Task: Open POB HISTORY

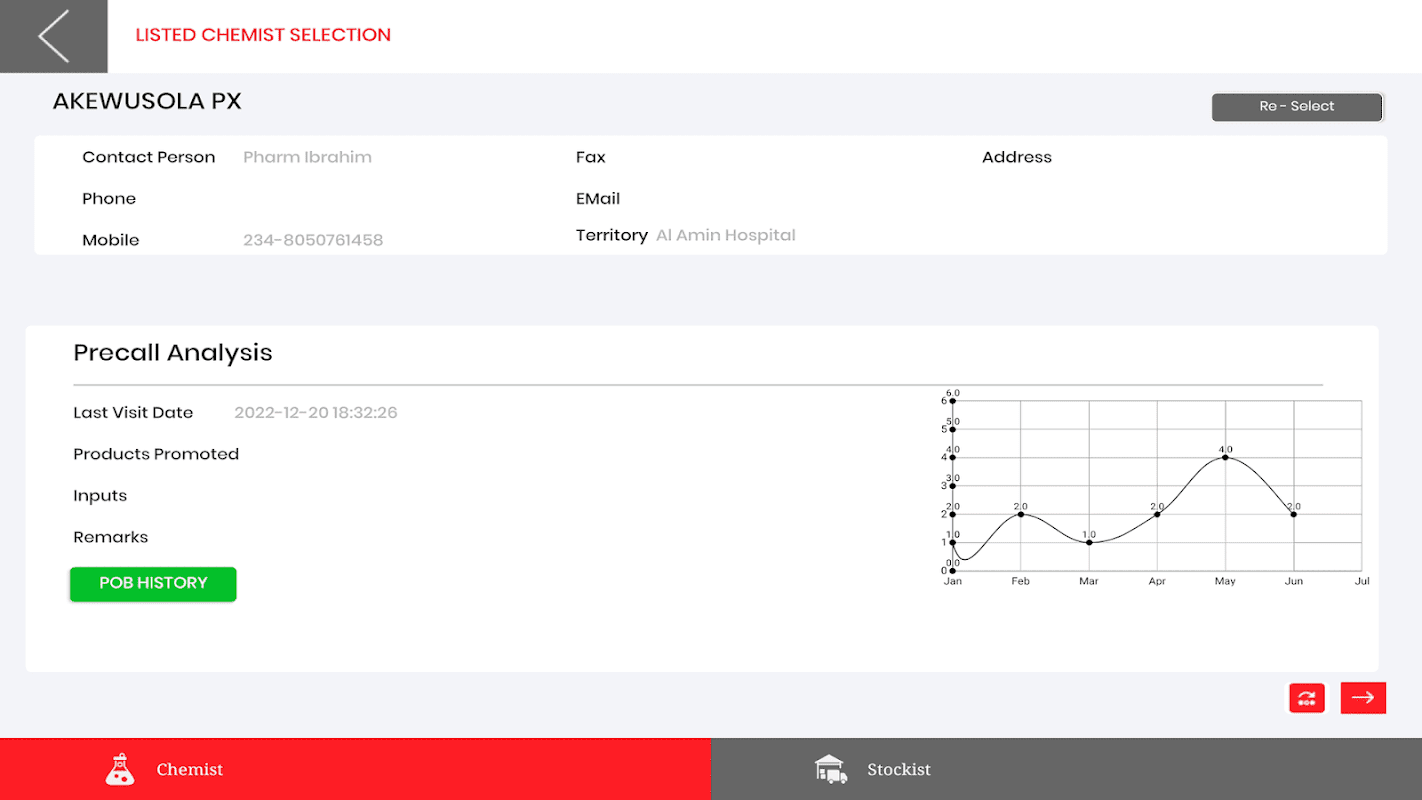Action: point(153,584)
